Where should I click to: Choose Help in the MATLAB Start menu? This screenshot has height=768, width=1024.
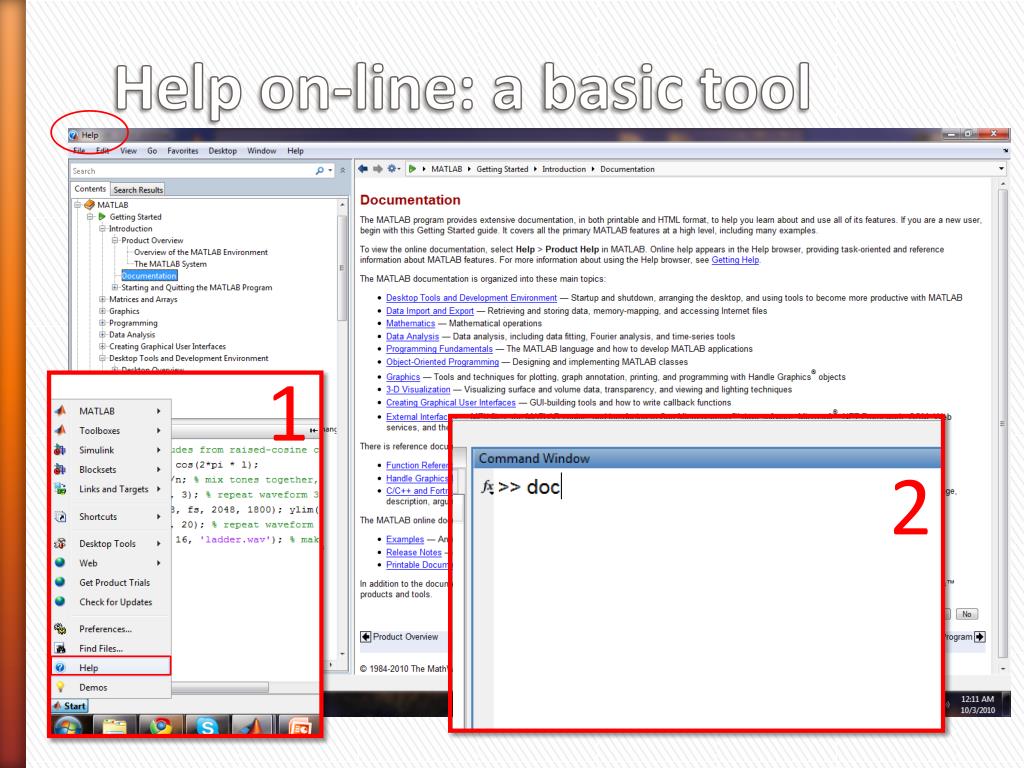(111, 667)
